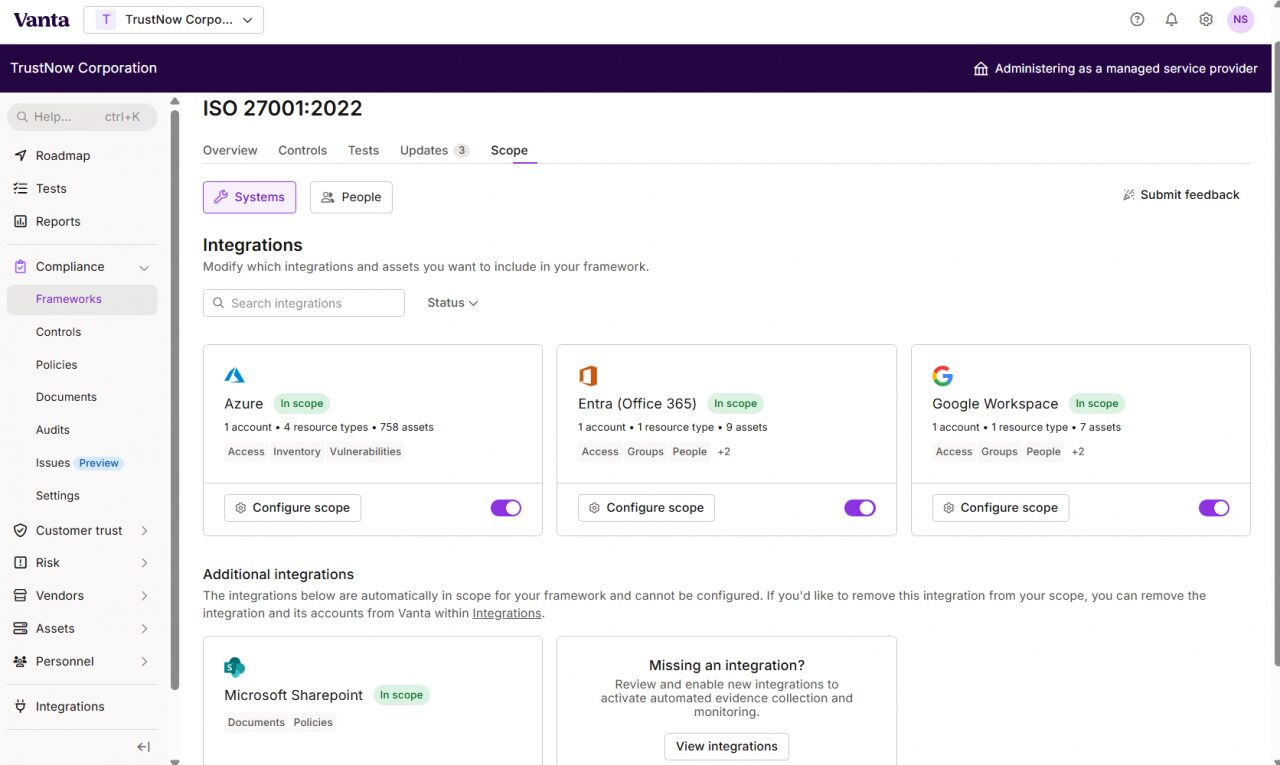Click the sidebar vertical scrollbar

[x=175, y=400]
